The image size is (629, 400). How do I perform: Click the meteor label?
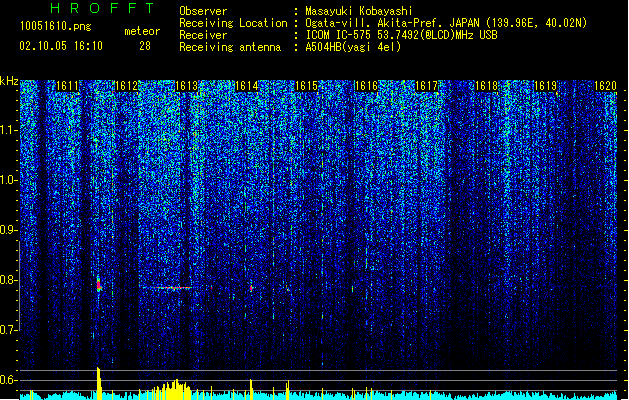pos(142,31)
